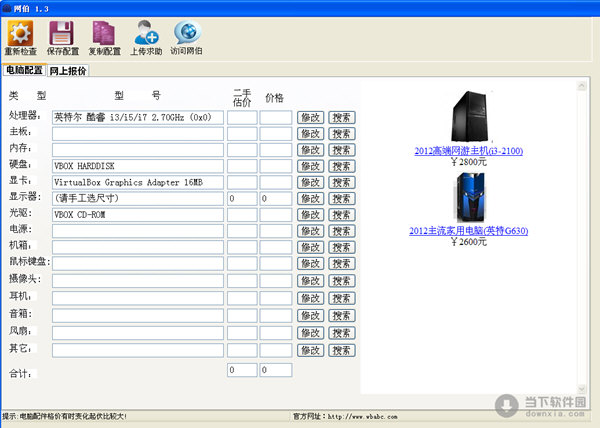Click the 显示器 field 请手工选尺寸
Viewport: 600px width, 428px height.
[138, 199]
